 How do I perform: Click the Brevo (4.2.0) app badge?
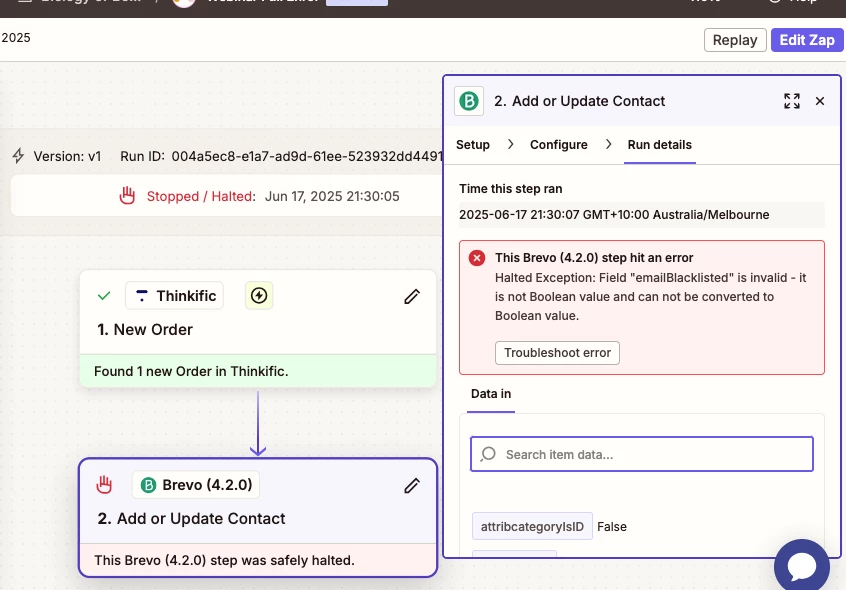point(196,485)
